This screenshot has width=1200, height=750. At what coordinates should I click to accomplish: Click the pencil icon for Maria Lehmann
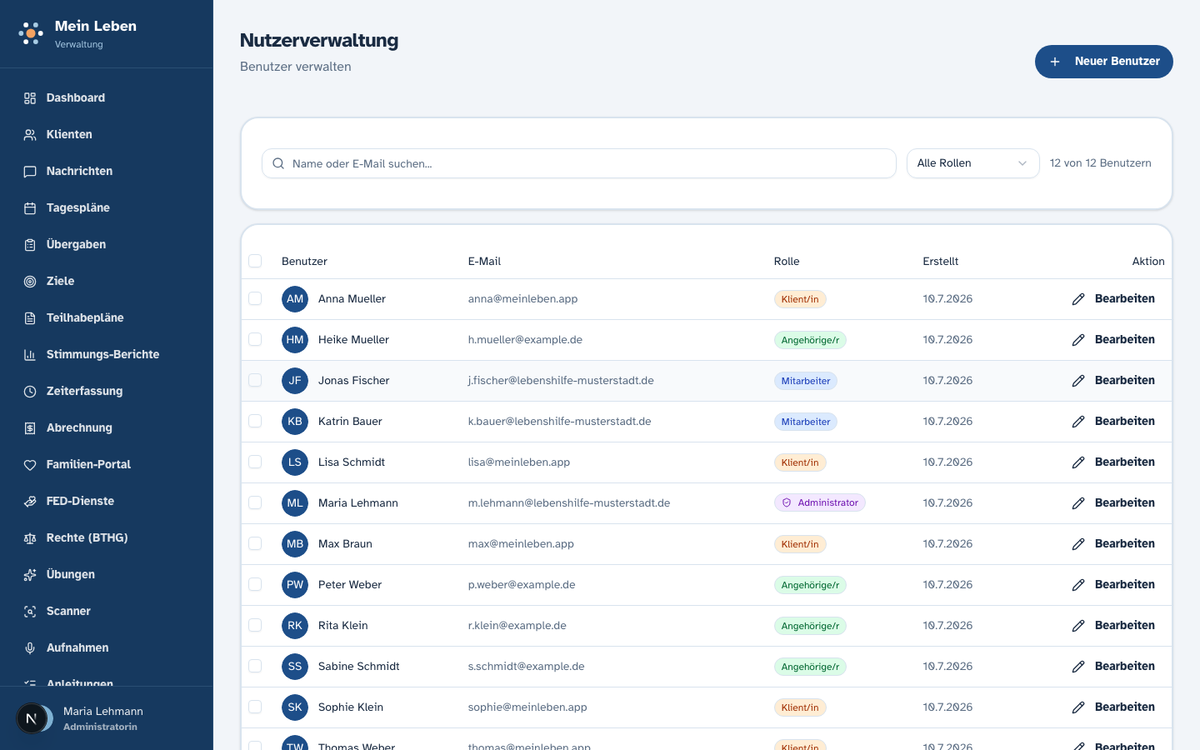tap(1078, 503)
